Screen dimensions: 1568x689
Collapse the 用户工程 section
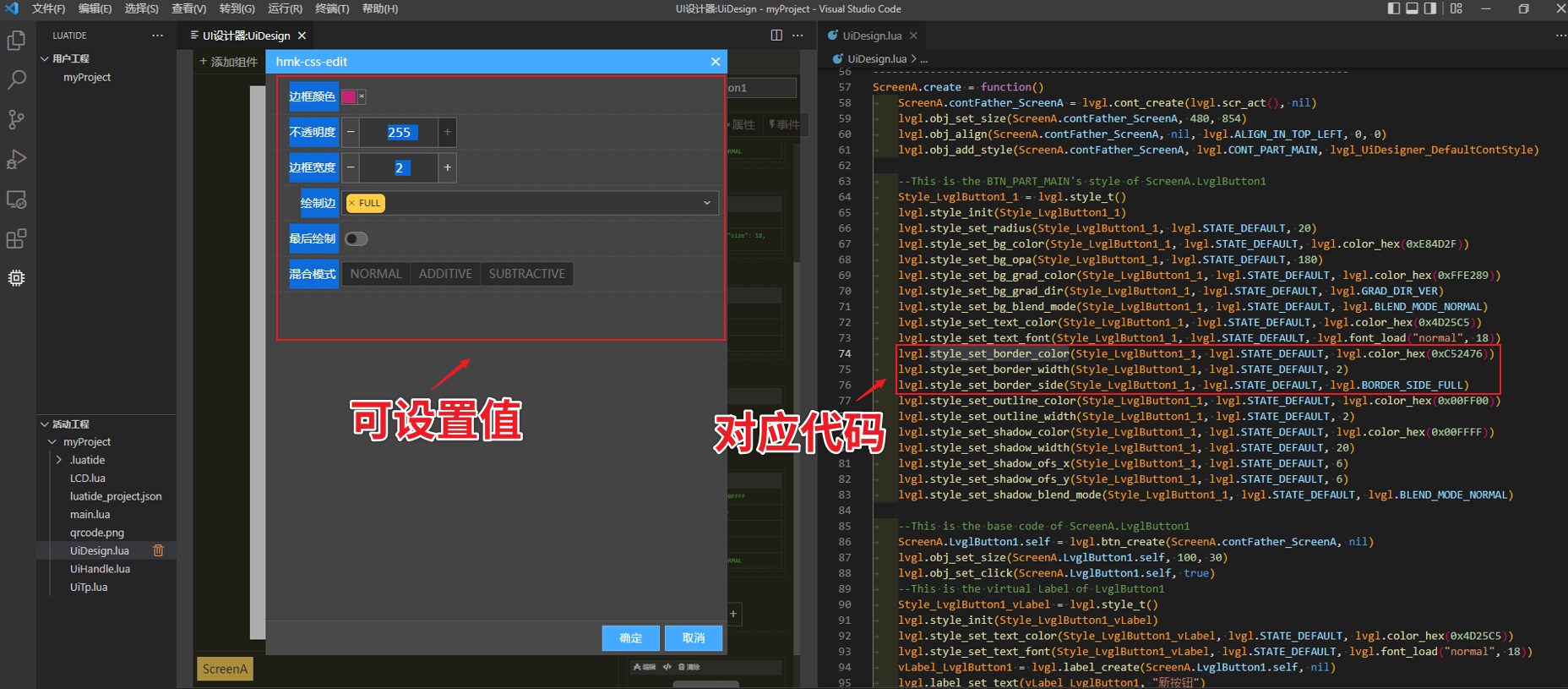(x=45, y=58)
